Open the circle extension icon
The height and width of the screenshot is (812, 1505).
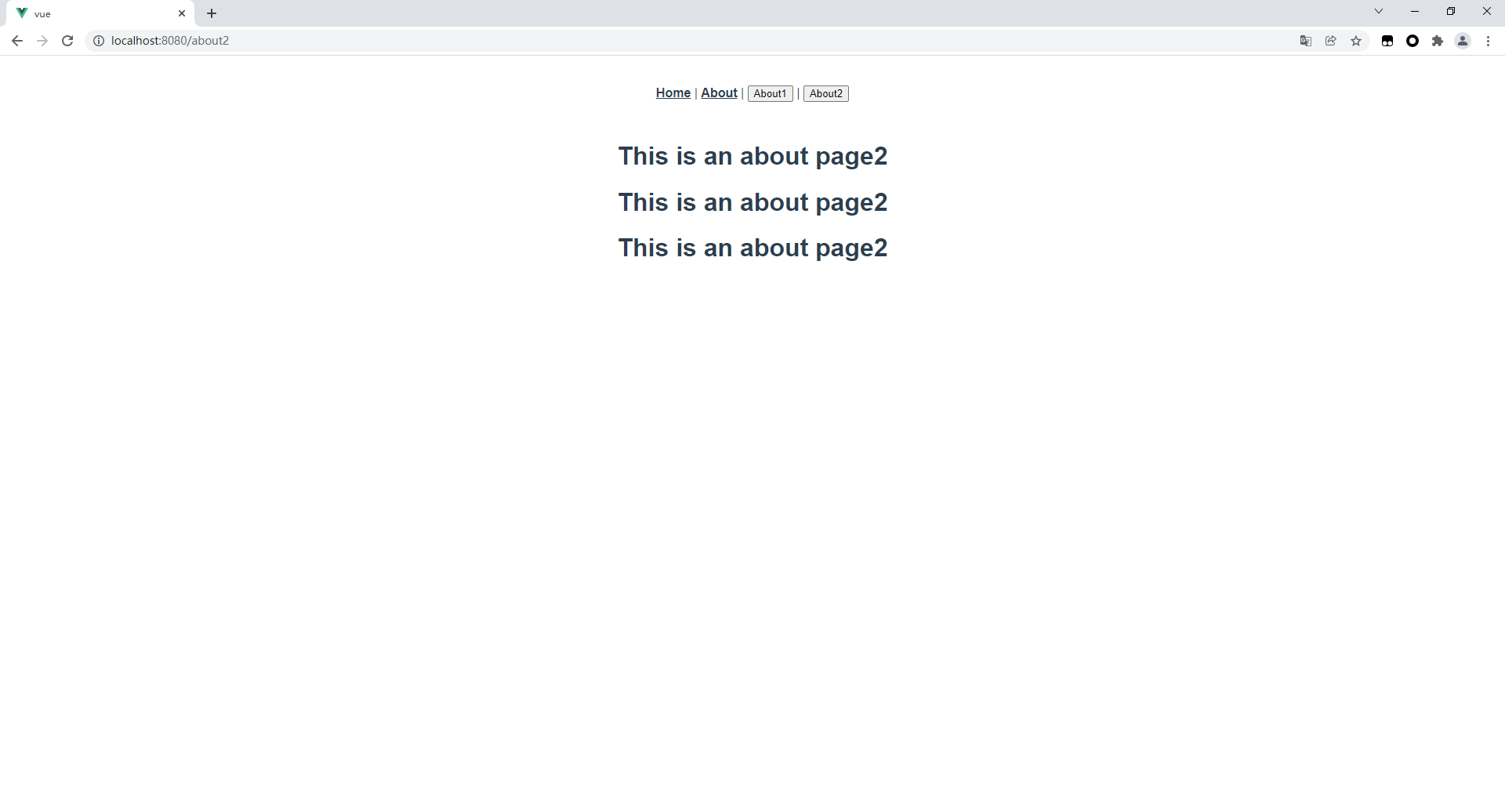click(1413, 41)
